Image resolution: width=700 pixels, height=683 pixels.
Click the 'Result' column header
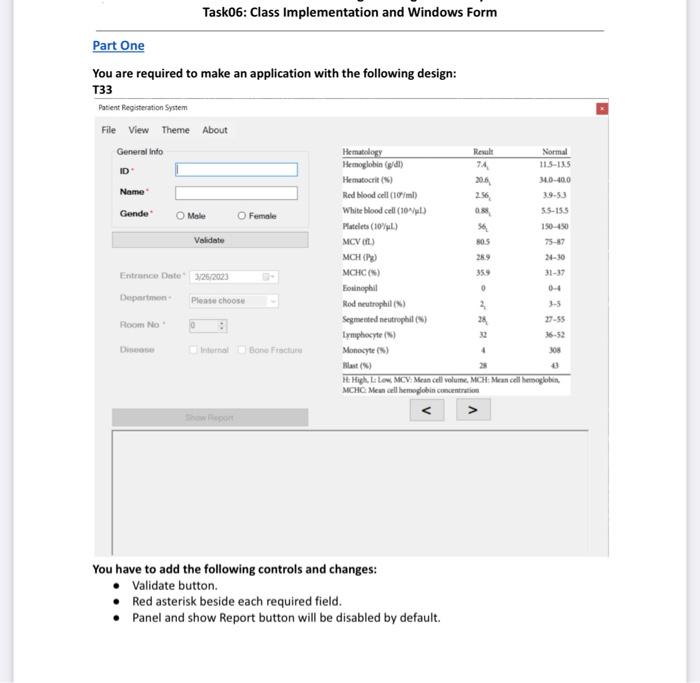[483, 152]
